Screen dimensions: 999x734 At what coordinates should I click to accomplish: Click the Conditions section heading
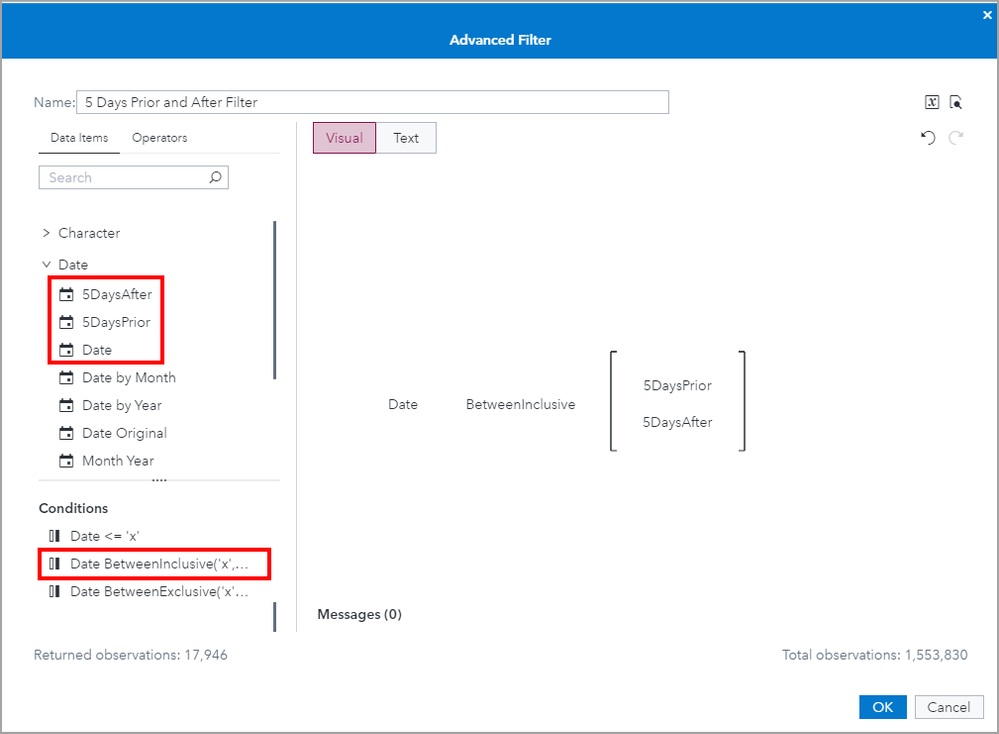coord(73,508)
